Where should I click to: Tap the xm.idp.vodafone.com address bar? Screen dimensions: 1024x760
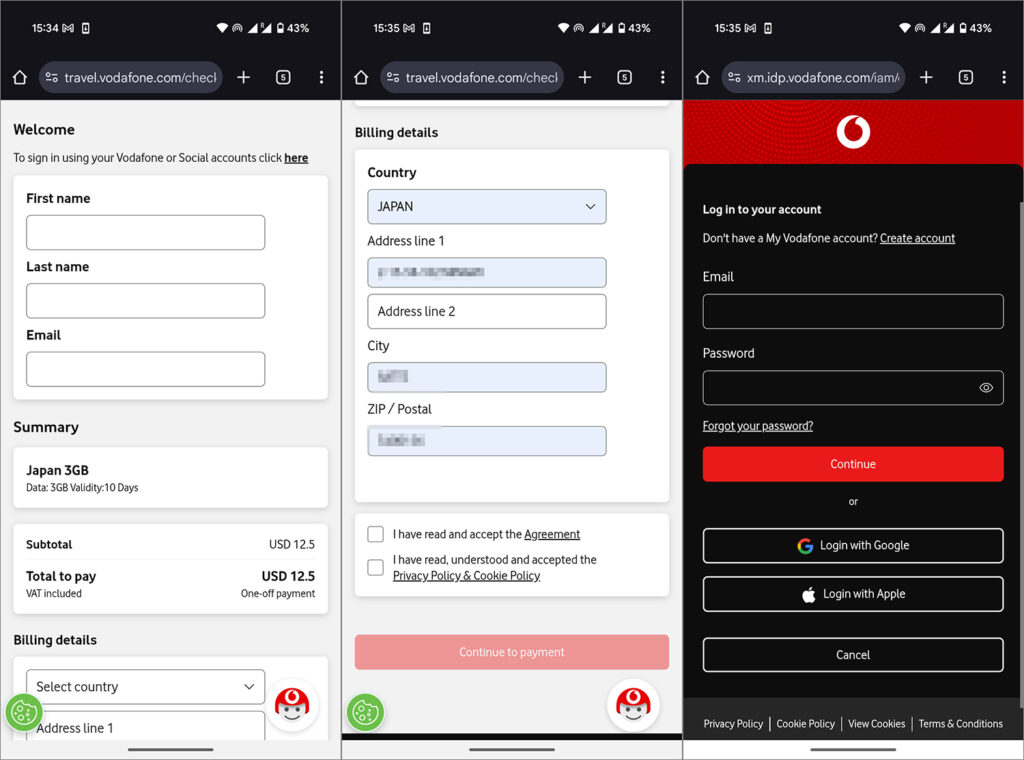pyautogui.click(x=813, y=78)
